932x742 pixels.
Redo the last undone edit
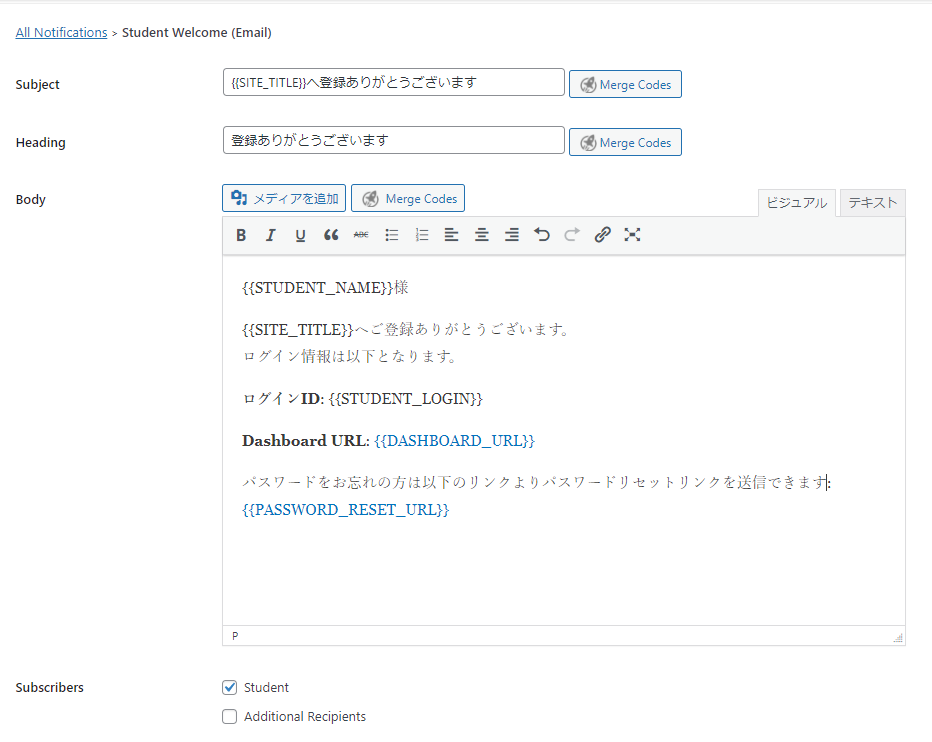pyautogui.click(x=572, y=235)
